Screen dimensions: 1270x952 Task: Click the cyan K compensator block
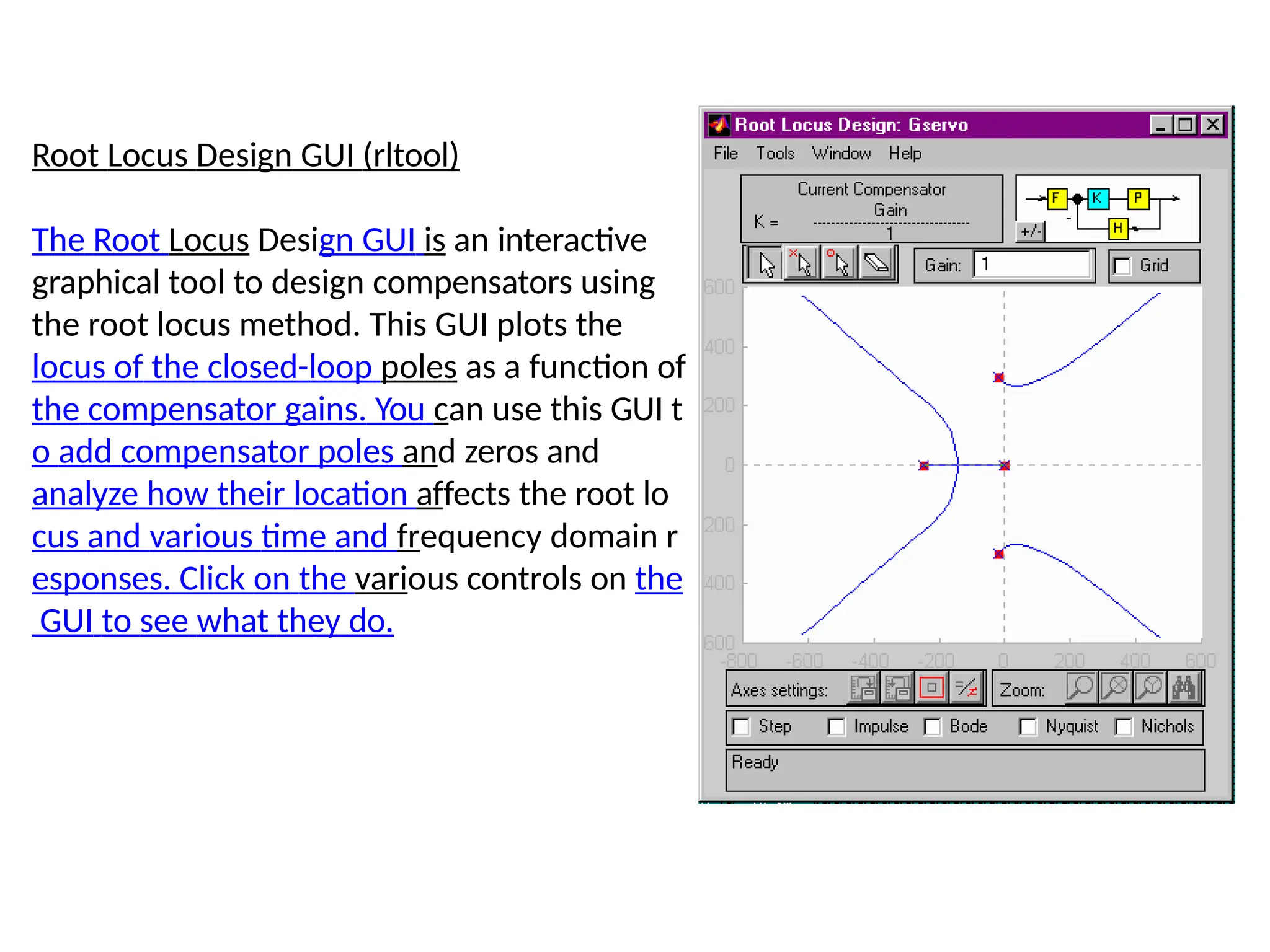pyautogui.click(x=1098, y=198)
